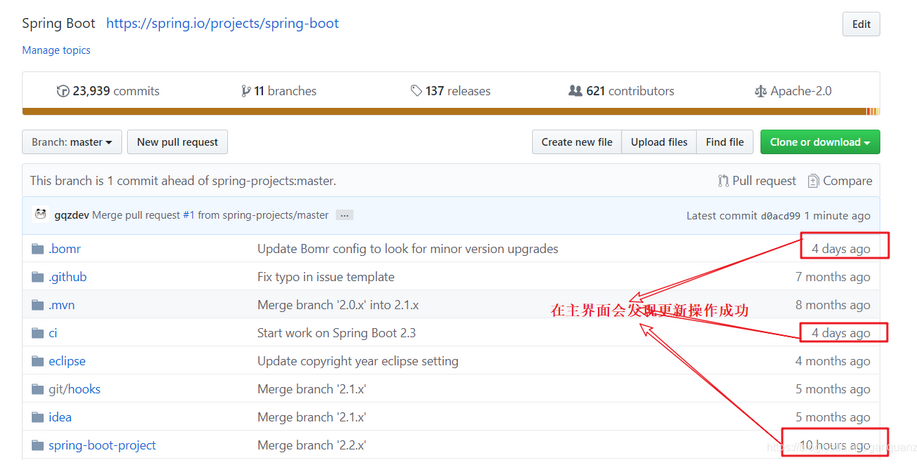Open the ci folder
Image resolution: width=917 pixels, height=466 pixels.
(x=53, y=333)
